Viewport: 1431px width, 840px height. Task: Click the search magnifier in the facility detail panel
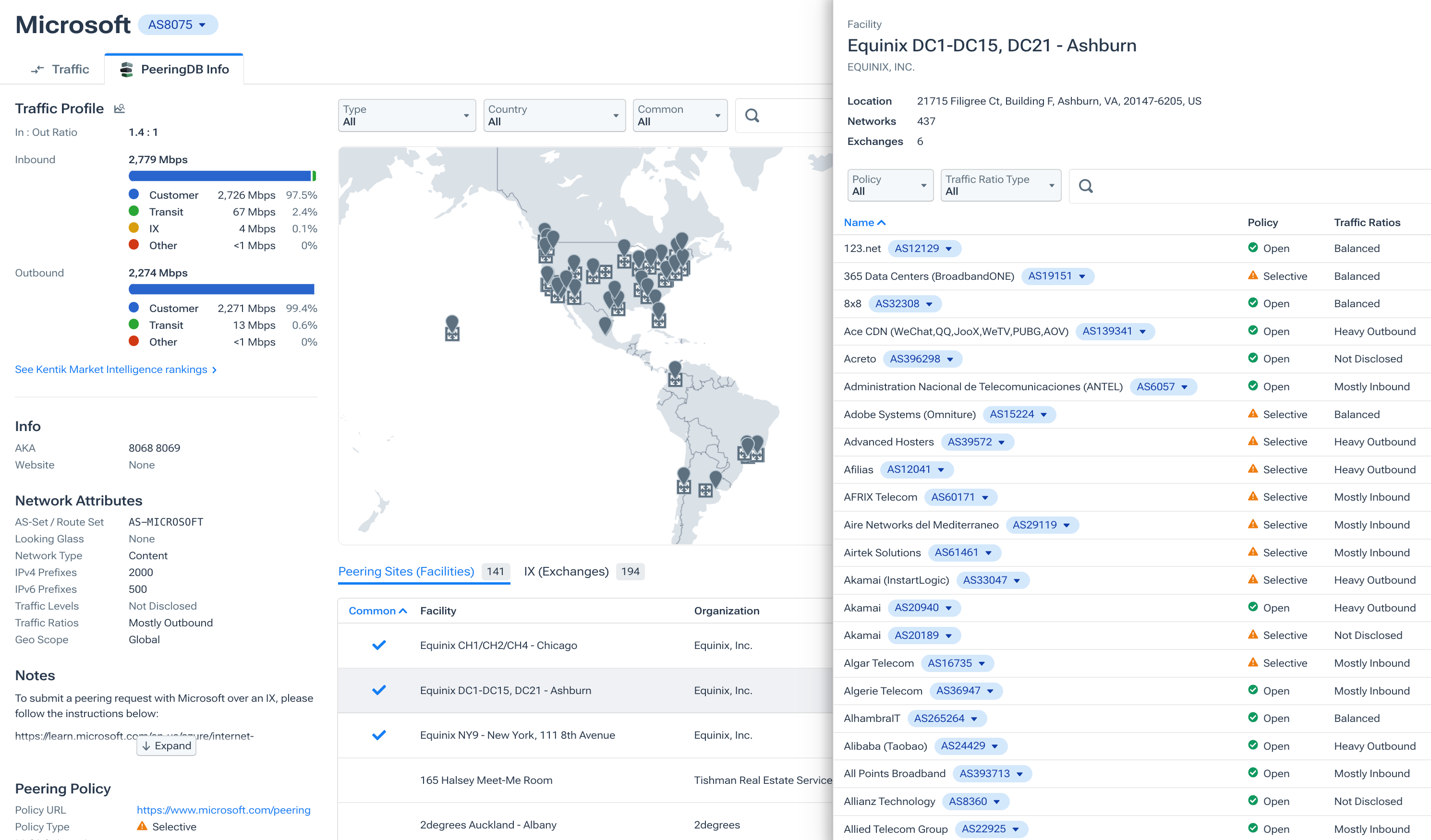[x=1085, y=186]
